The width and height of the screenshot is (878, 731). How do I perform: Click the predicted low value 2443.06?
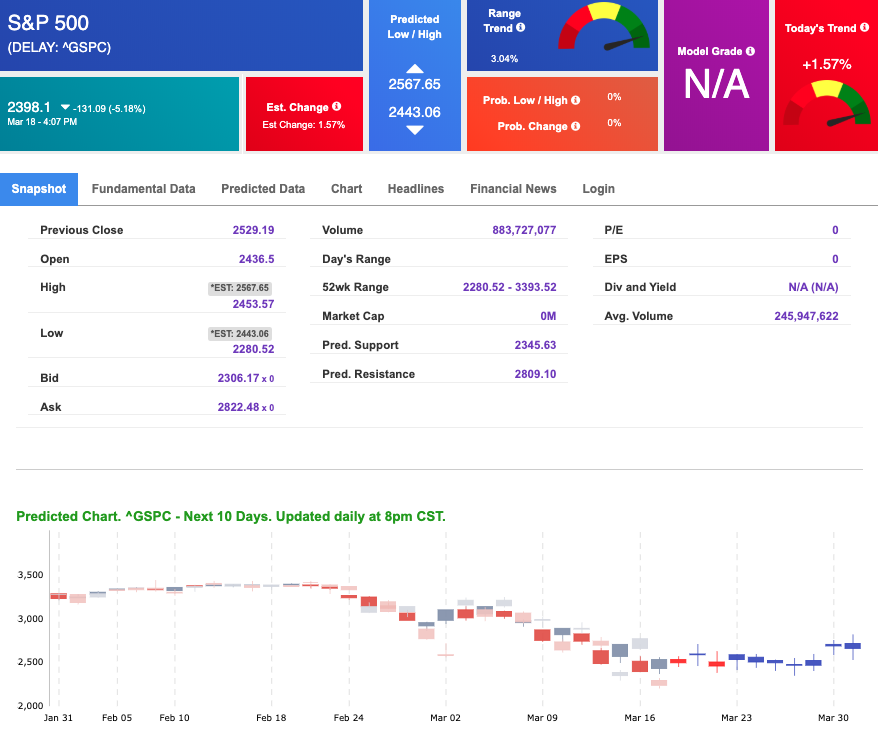[414, 113]
